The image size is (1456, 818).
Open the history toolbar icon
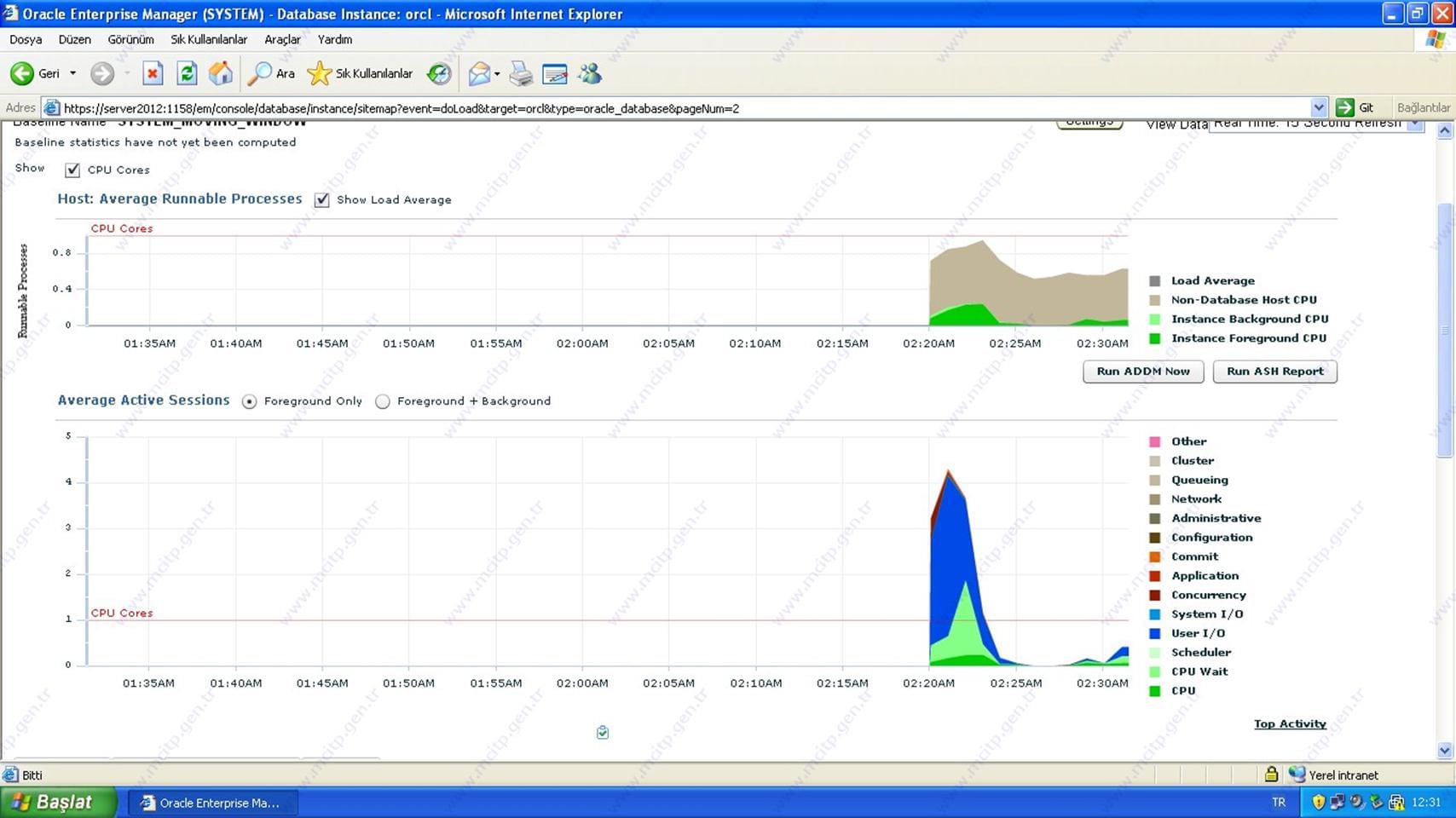439,73
